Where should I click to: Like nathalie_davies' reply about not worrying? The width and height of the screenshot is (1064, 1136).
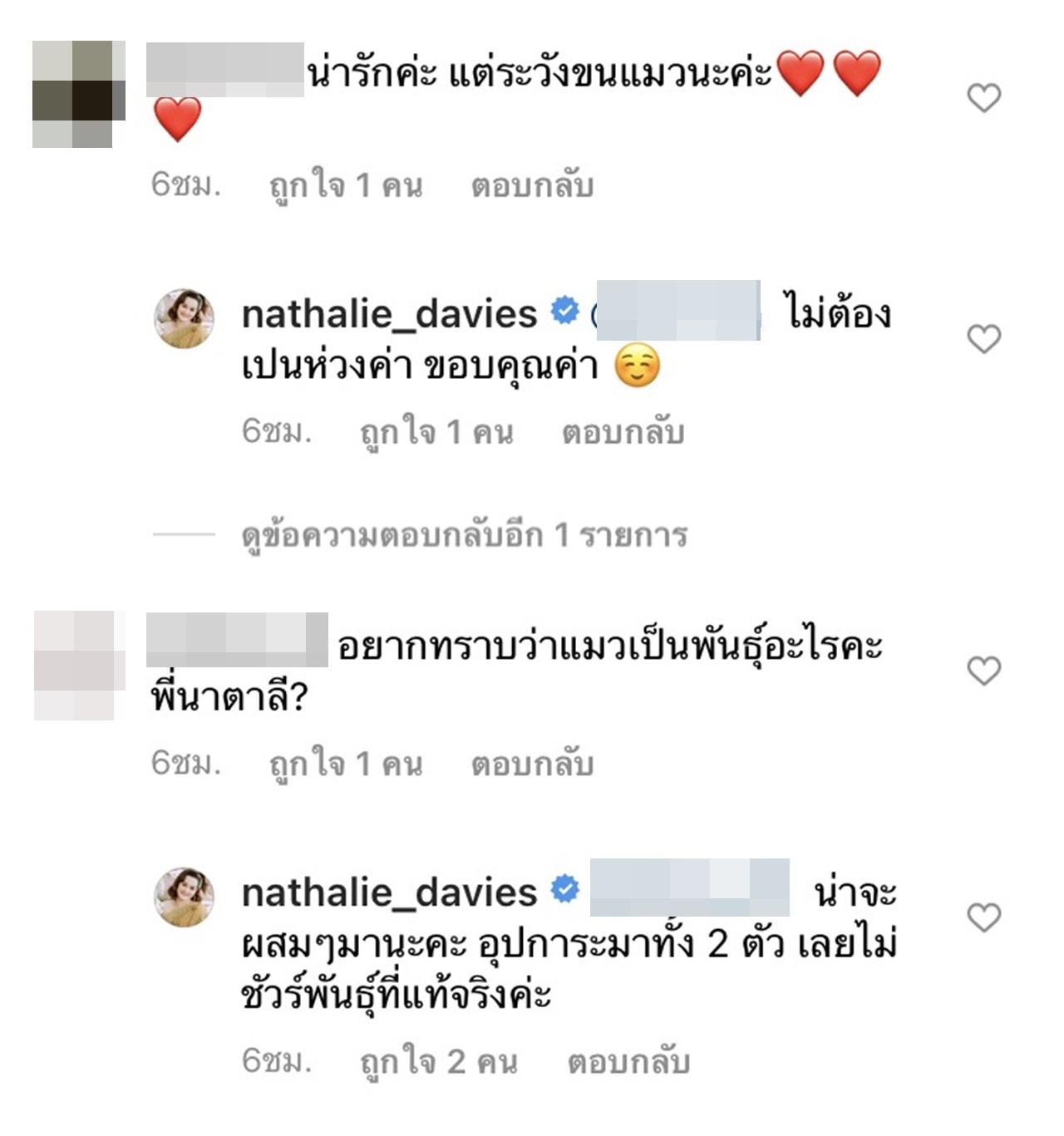pos(984,339)
